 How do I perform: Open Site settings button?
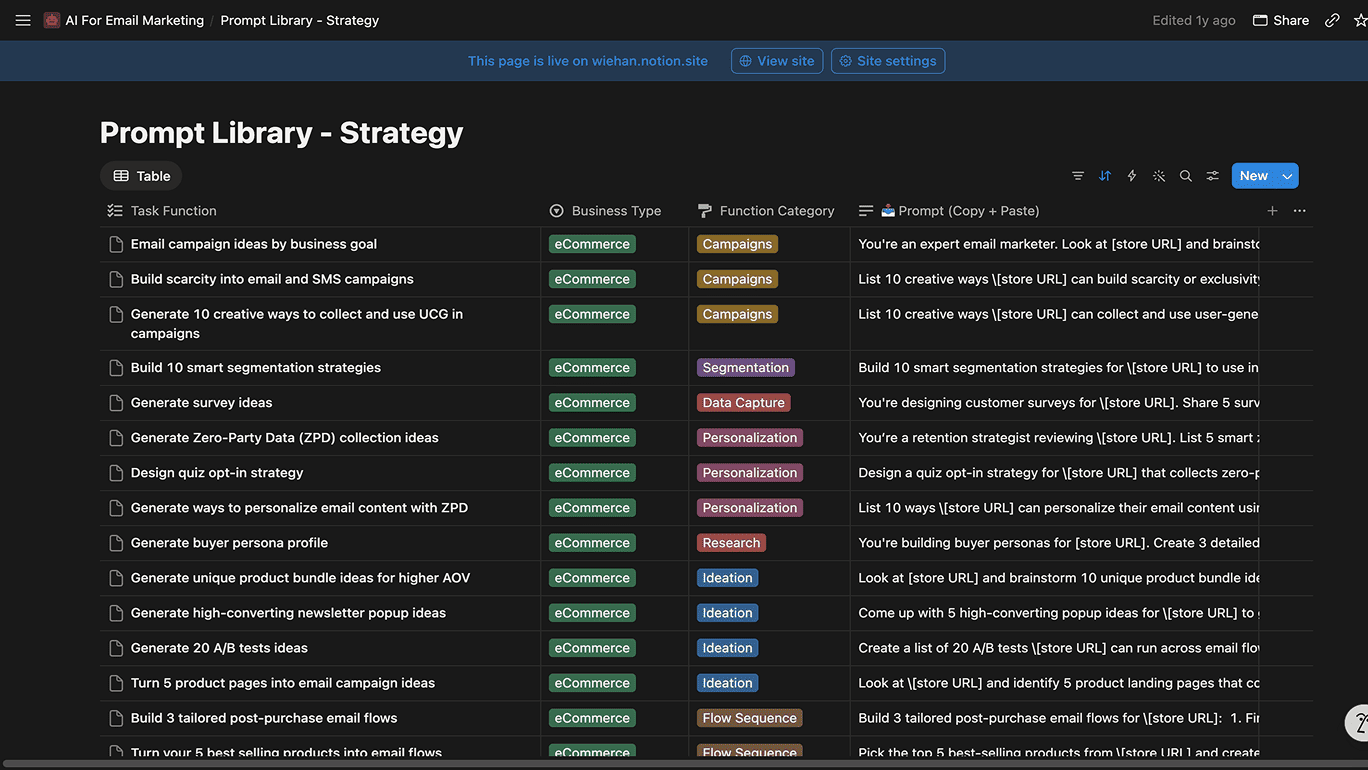pos(888,61)
